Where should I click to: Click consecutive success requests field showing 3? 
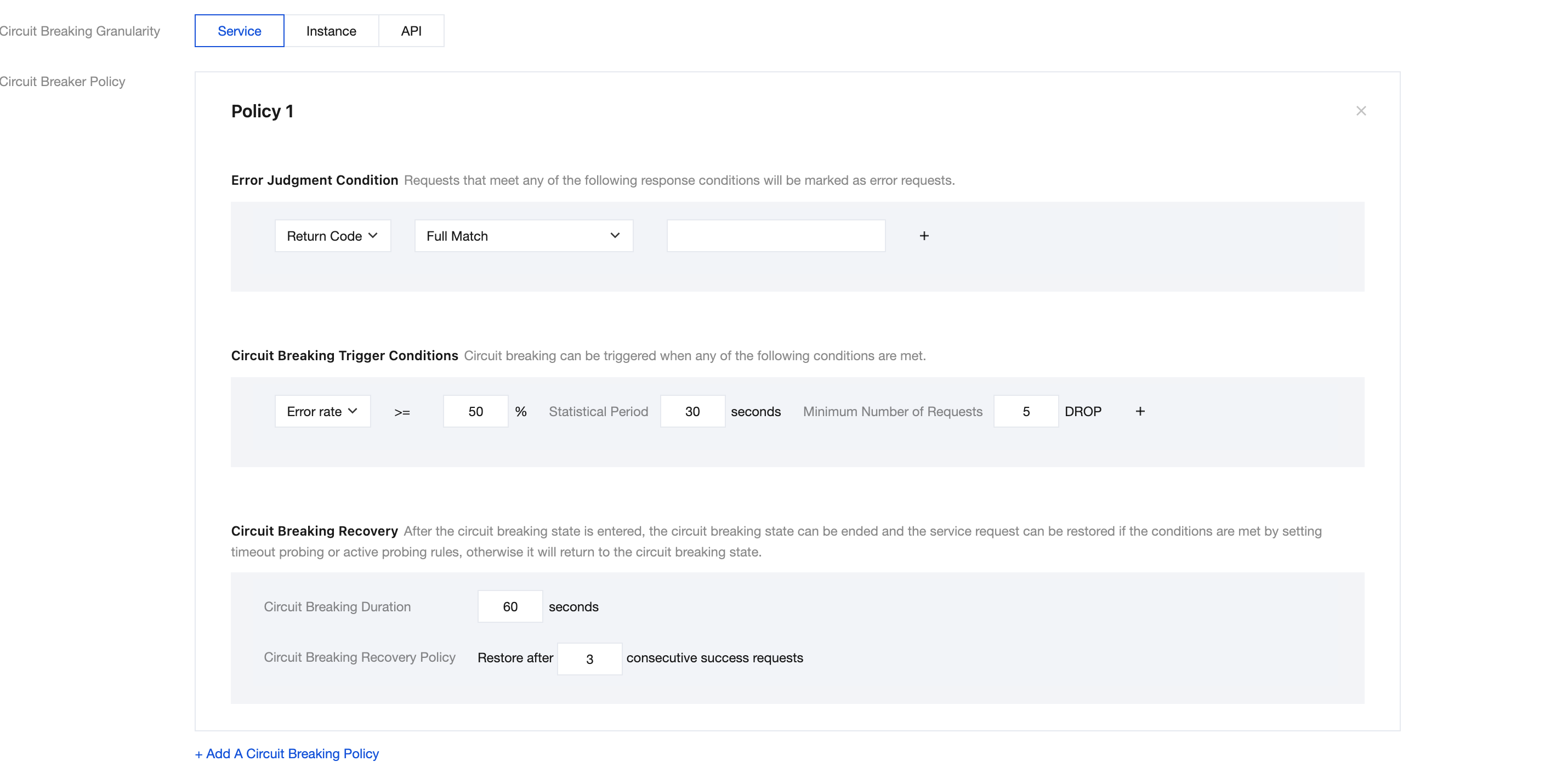point(589,658)
